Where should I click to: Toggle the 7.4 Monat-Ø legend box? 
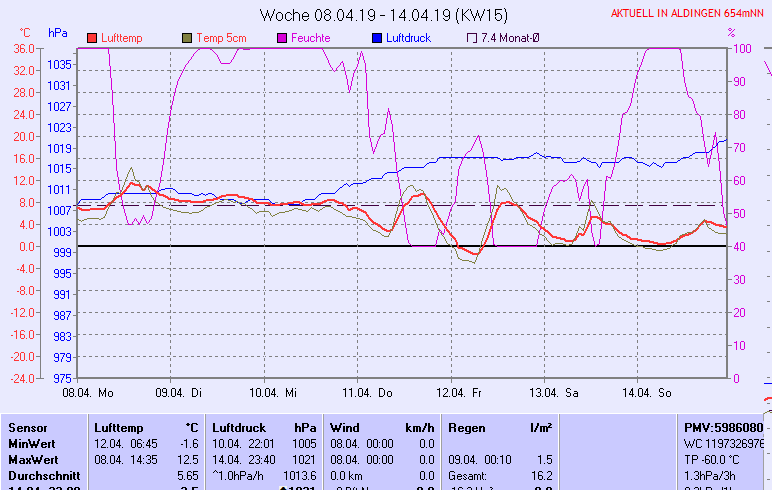(x=472, y=38)
